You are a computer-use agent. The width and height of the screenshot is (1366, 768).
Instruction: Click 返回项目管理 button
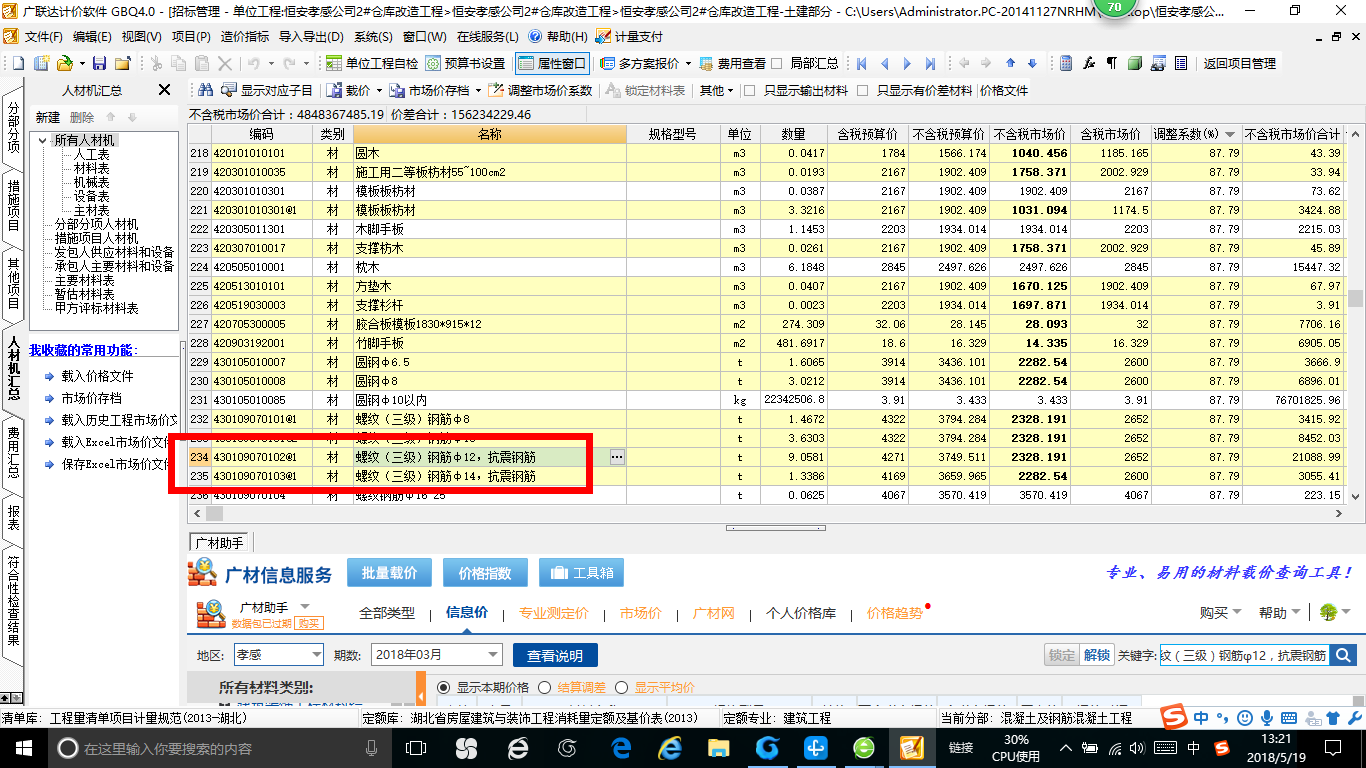tap(1239, 63)
